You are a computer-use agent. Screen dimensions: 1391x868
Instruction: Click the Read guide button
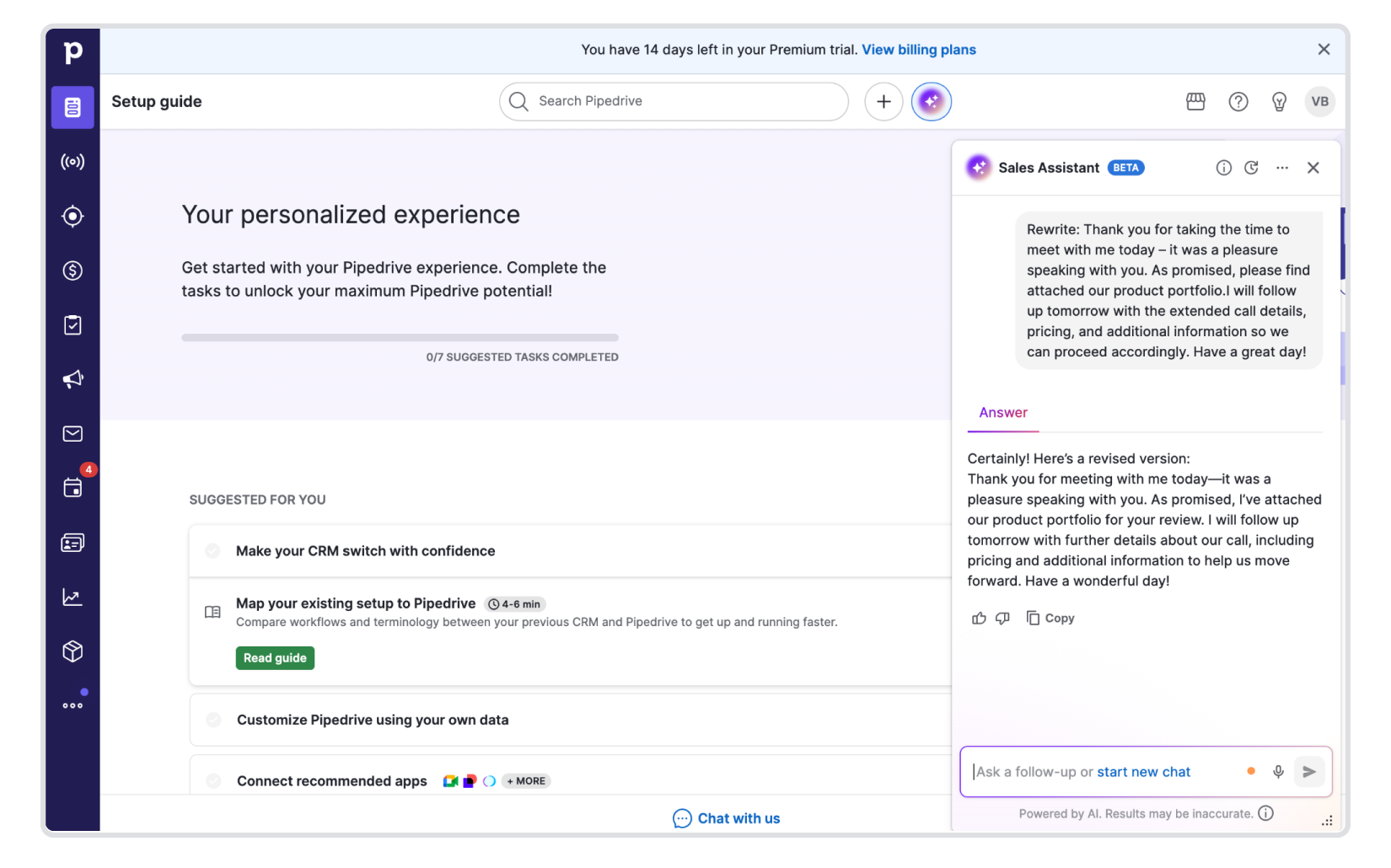pos(275,658)
